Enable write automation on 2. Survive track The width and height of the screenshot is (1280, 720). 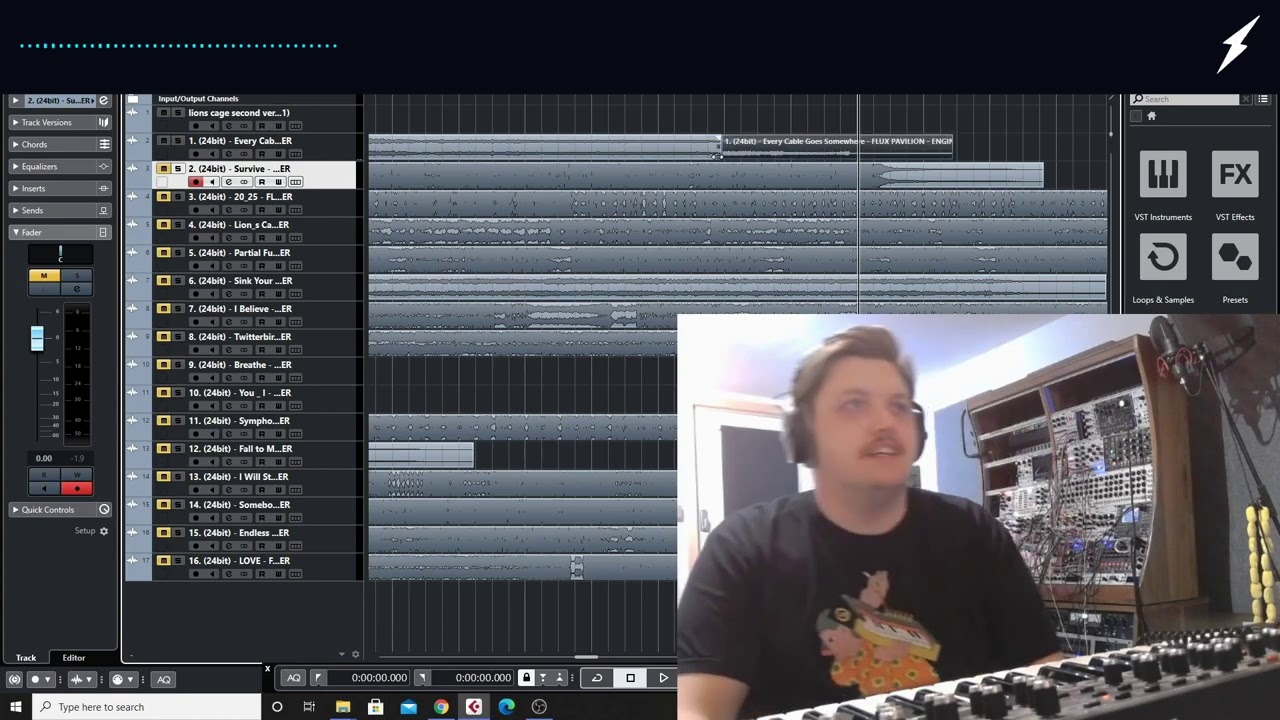pyautogui.click(x=278, y=182)
